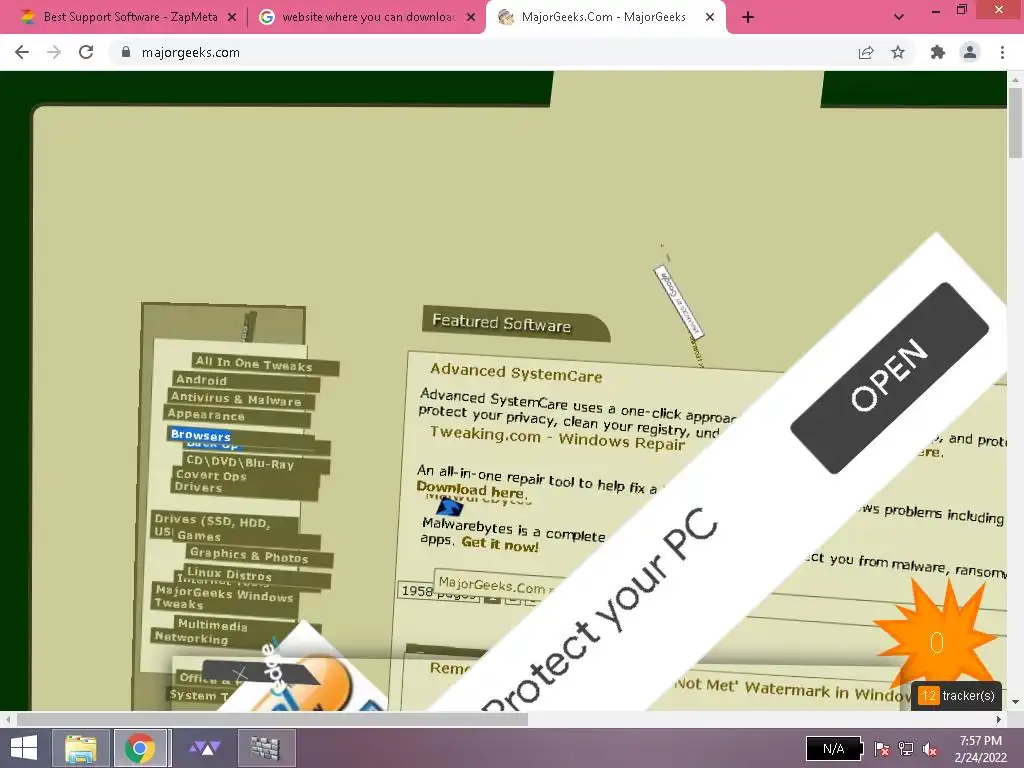The image size is (1024, 768).
Task: Open the Covert Ops category
Action: click(x=211, y=475)
